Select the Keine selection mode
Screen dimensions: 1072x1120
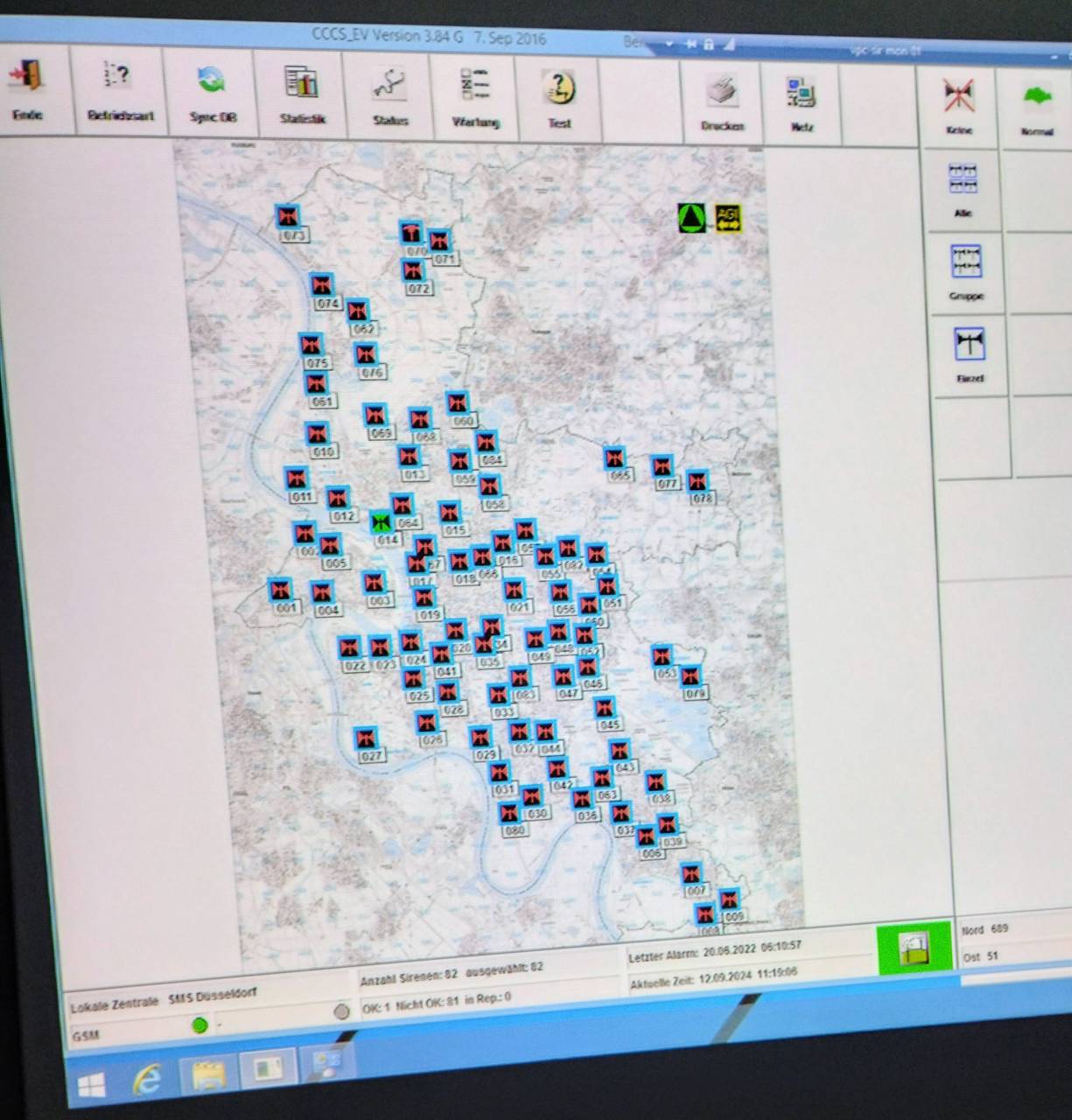[959, 98]
